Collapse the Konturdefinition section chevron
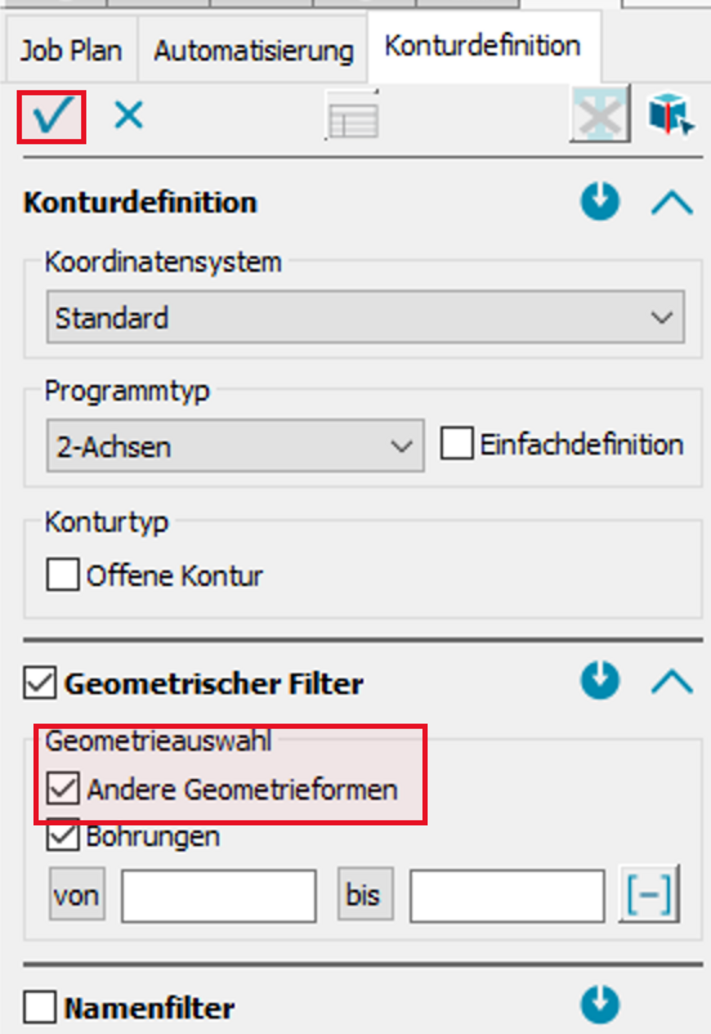Image resolution: width=711 pixels, height=1034 pixels. tap(671, 202)
